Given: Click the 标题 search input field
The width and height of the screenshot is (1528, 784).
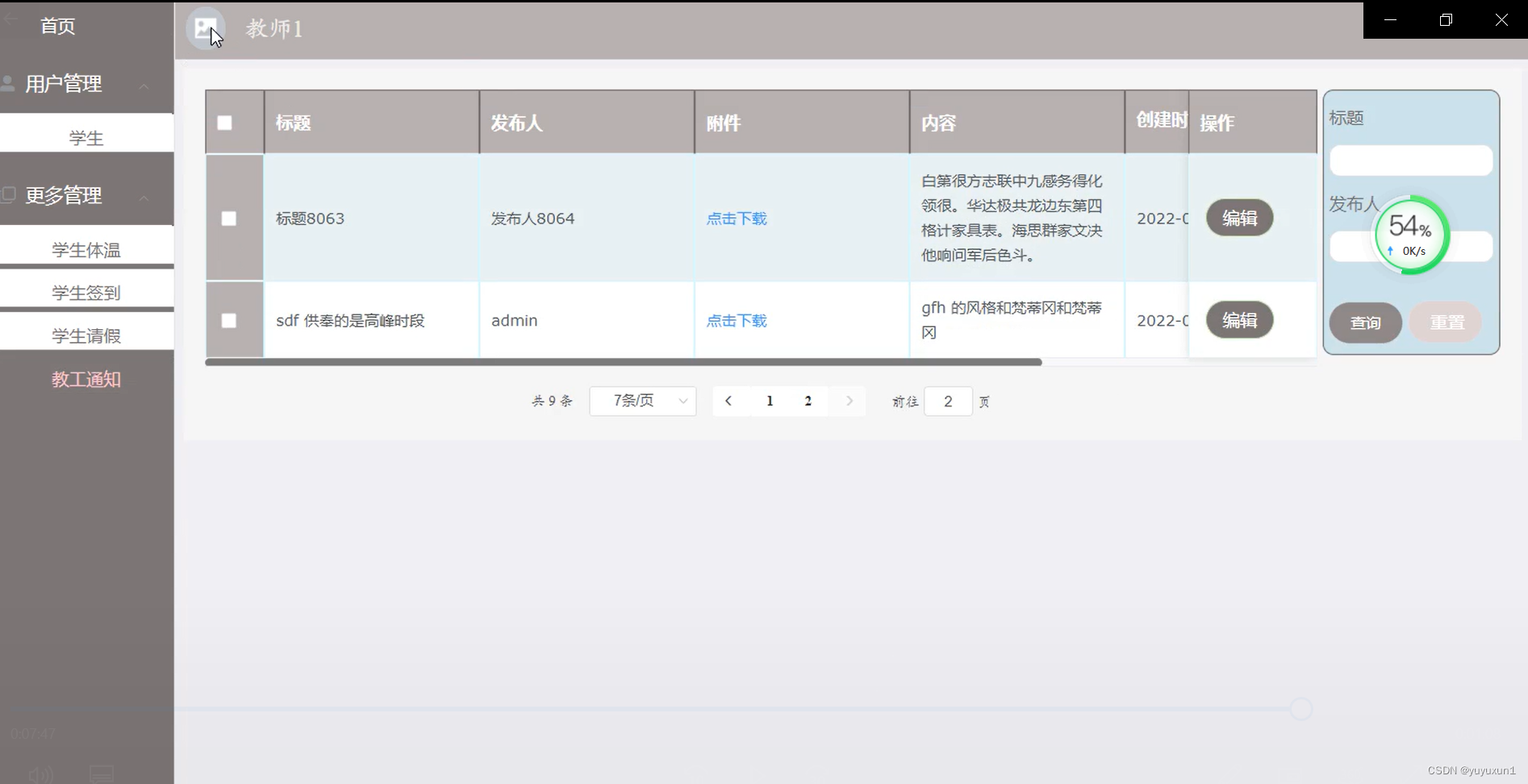Looking at the screenshot, I should click(1411, 161).
